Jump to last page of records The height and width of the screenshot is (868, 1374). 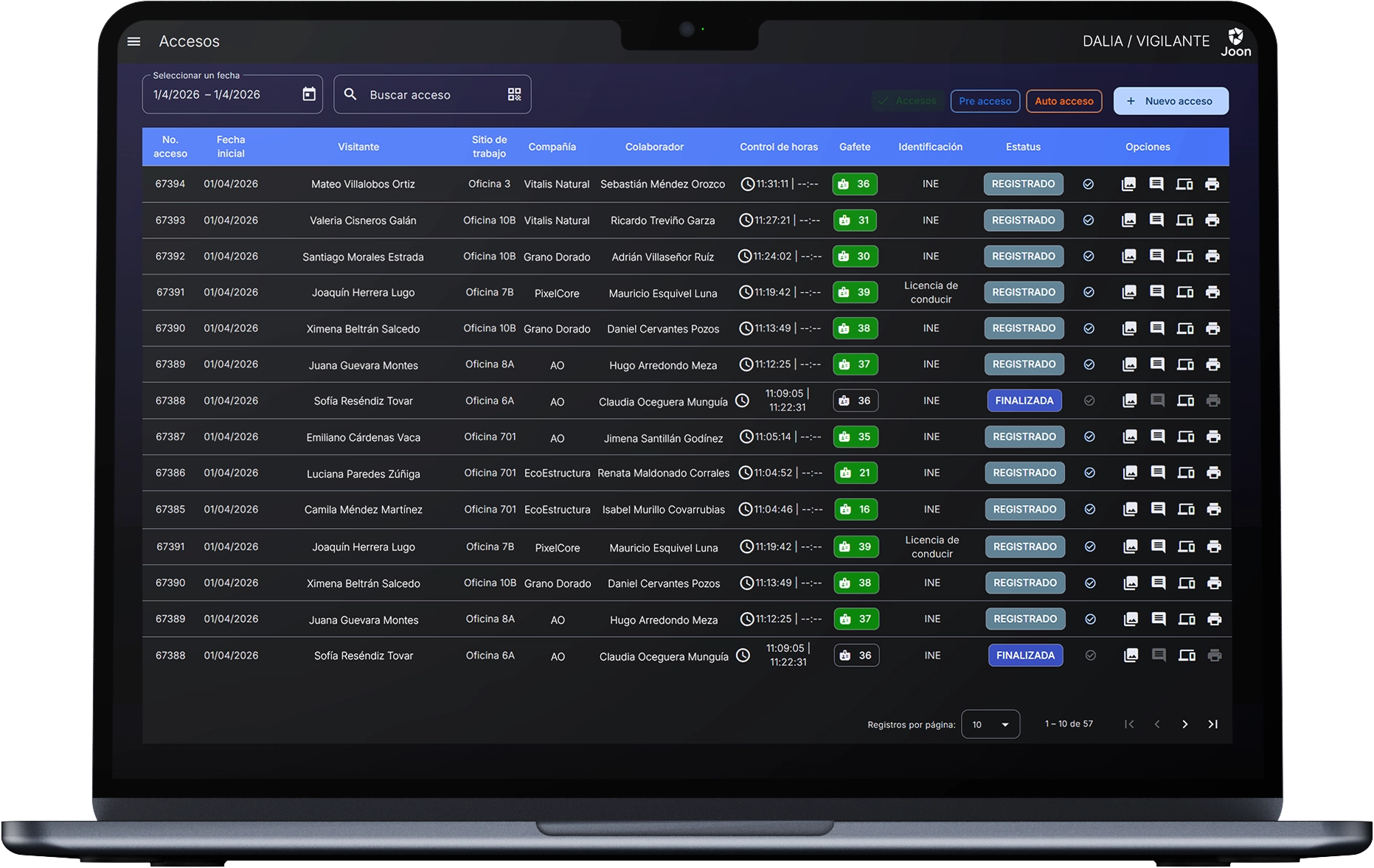(x=1212, y=724)
